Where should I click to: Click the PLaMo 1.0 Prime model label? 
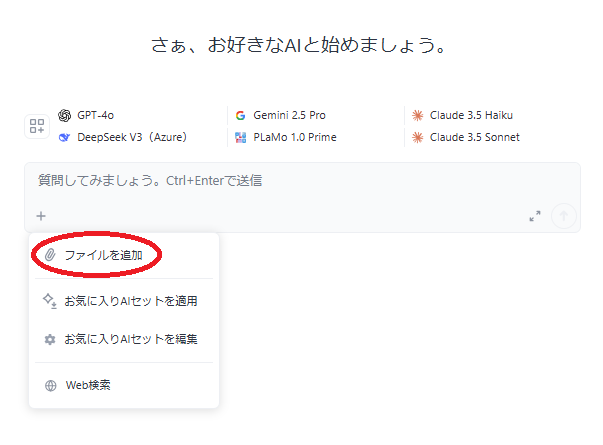[x=295, y=137]
